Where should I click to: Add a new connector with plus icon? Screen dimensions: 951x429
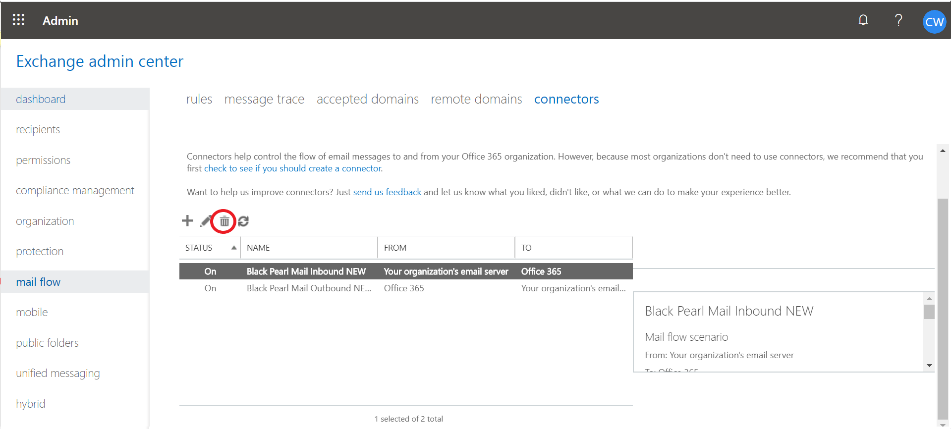tap(187, 221)
